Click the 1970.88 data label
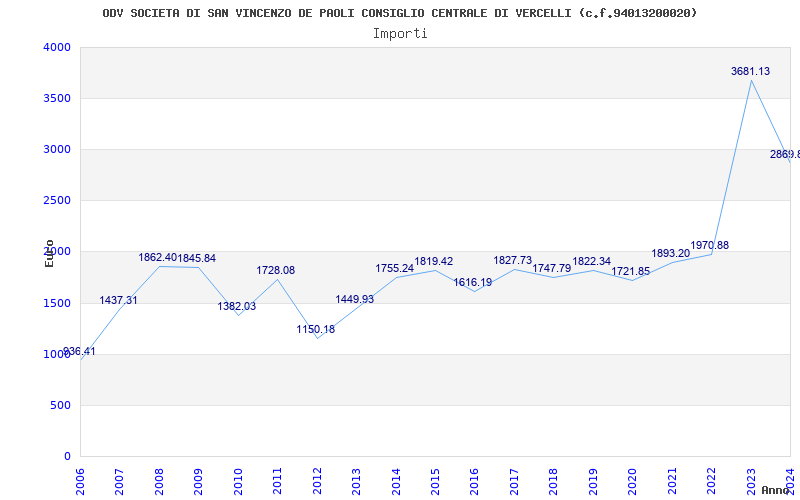Screen dimensions: 800x500 click(x=710, y=245)
